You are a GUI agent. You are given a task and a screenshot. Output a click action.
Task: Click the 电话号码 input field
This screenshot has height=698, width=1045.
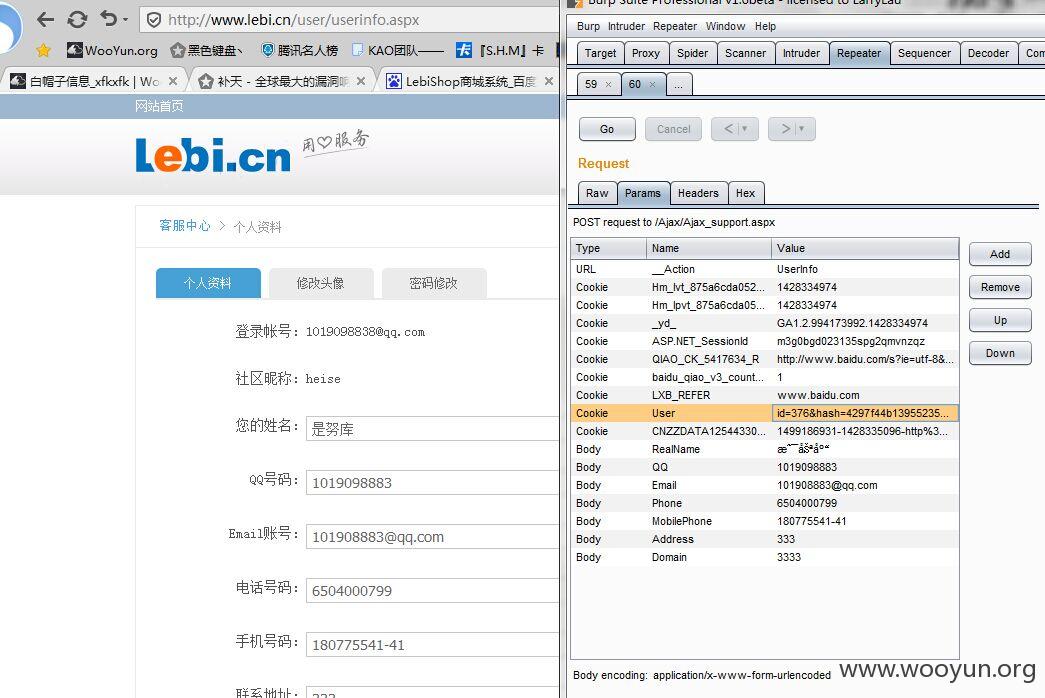(x=432, y=591)
